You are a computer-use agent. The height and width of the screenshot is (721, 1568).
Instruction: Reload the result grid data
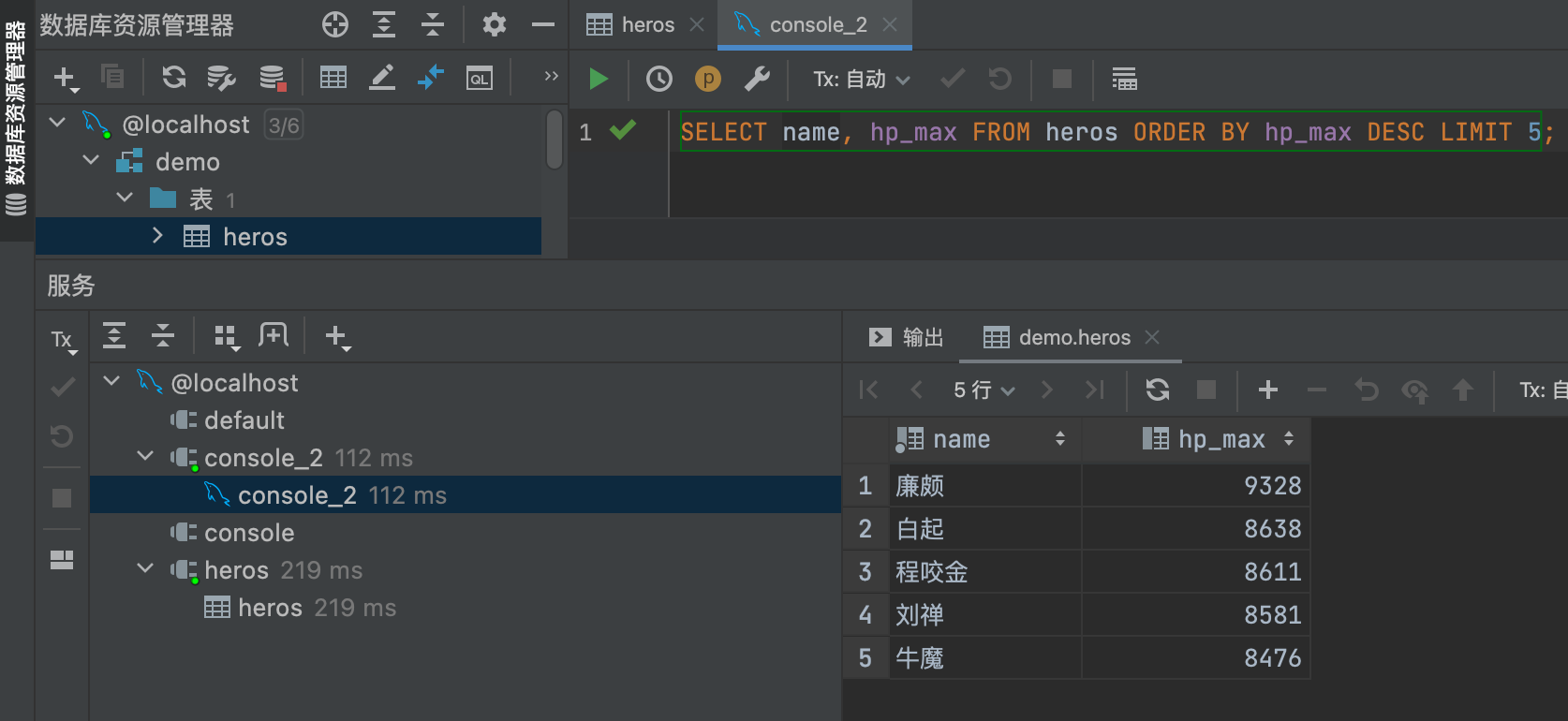(x=1158, y=390)
